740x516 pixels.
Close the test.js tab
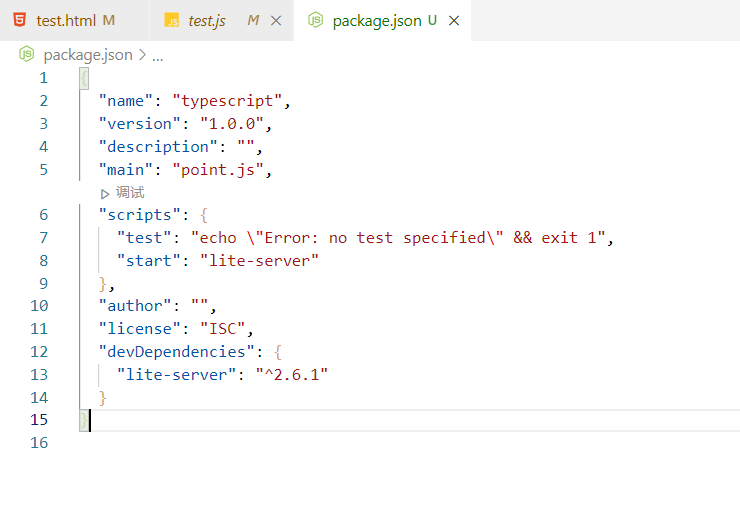pos(276,20)
